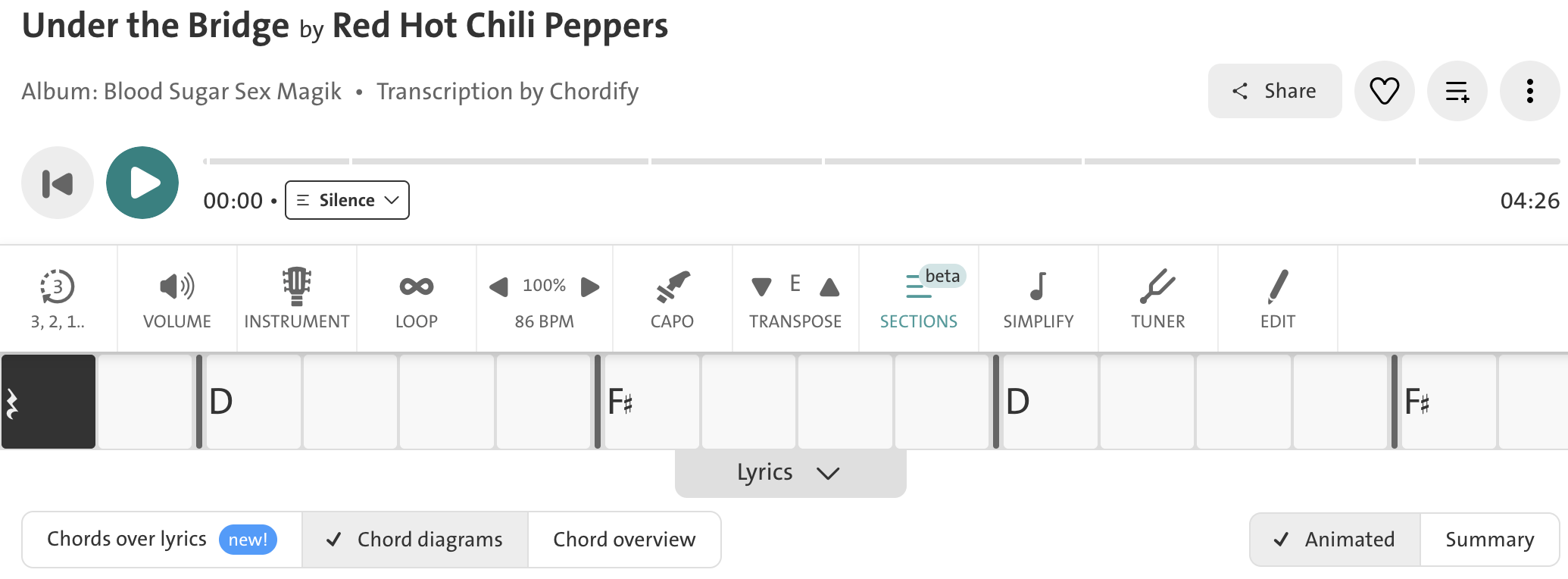Choose a different Instrument
Screen dimensions: 1568x579
coord(297,299)
